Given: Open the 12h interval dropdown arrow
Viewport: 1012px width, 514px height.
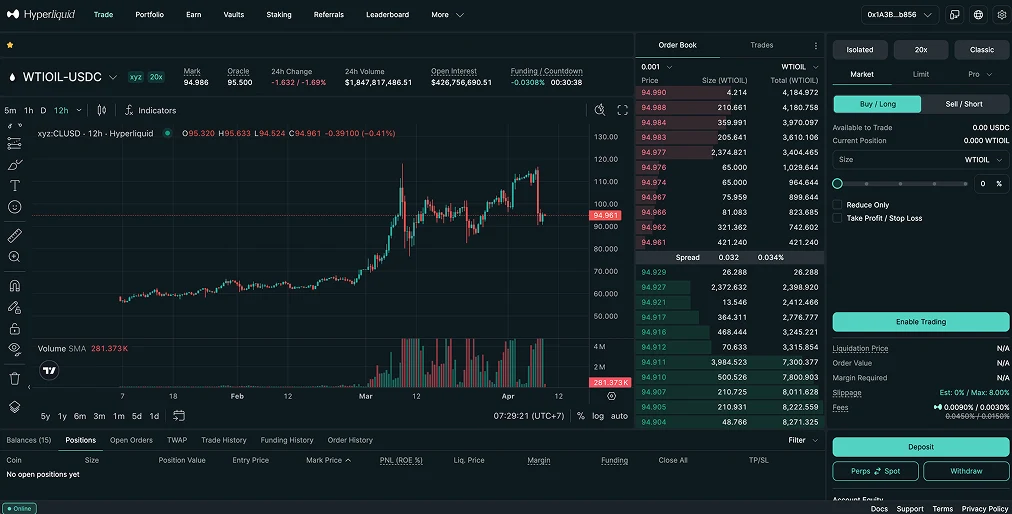Looking at the screenshot, I should (x=79, y=110).
